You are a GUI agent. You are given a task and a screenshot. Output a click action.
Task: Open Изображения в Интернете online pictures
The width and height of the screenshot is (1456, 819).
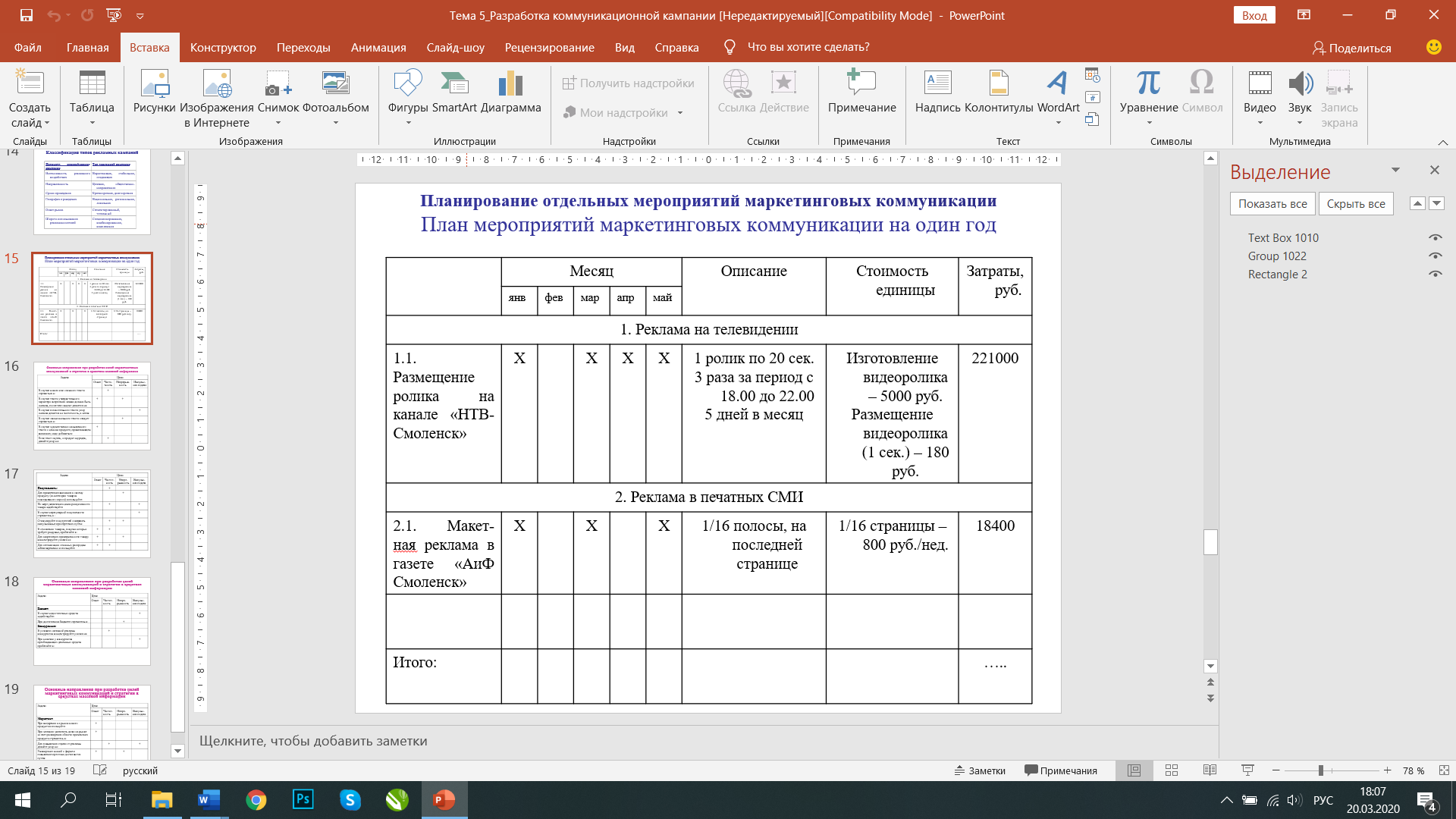click(217, 99)
